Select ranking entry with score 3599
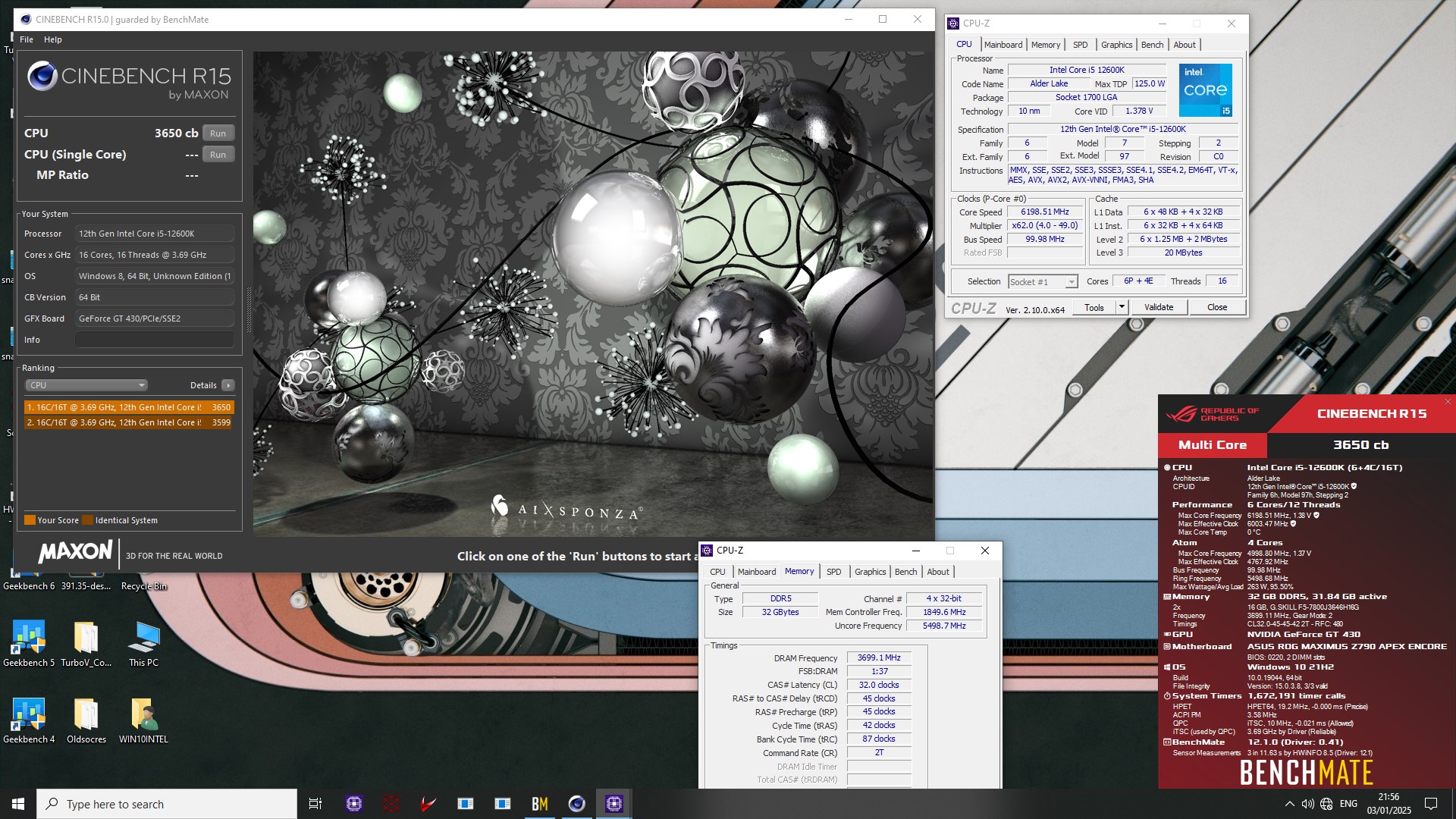This screenshot has height=819, width=1456. pos(128,422)
